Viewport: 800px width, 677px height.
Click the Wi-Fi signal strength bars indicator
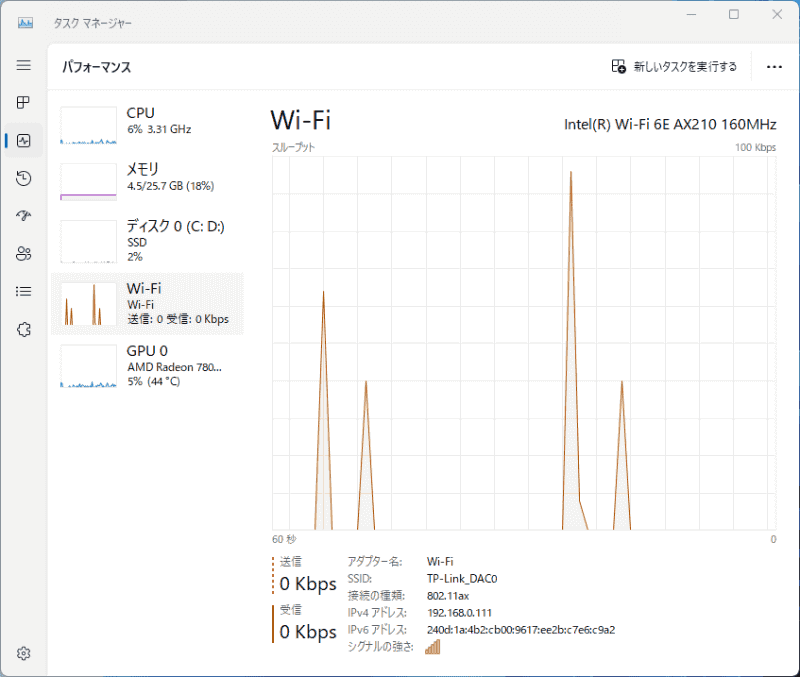tap(432, 647)
